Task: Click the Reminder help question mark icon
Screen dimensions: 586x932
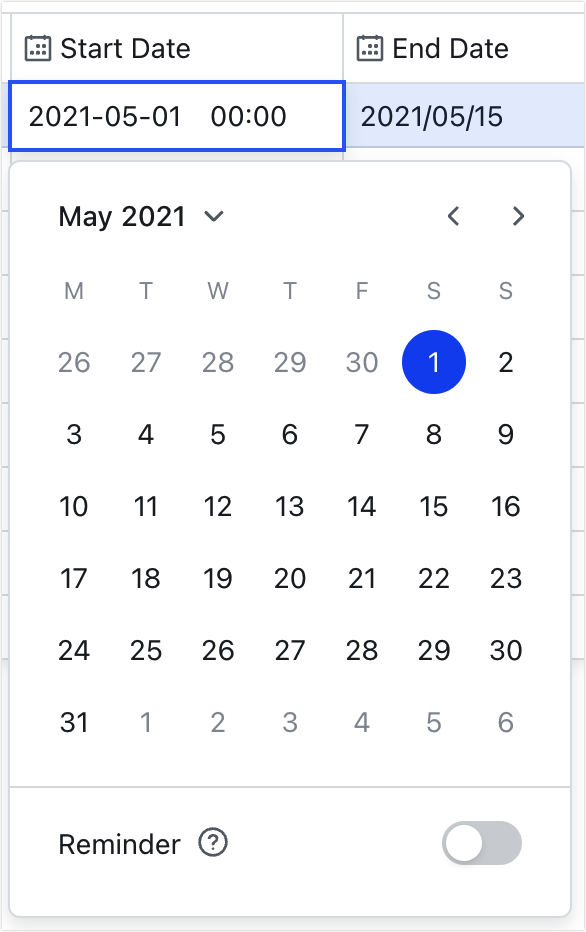Action: (214, 843)
